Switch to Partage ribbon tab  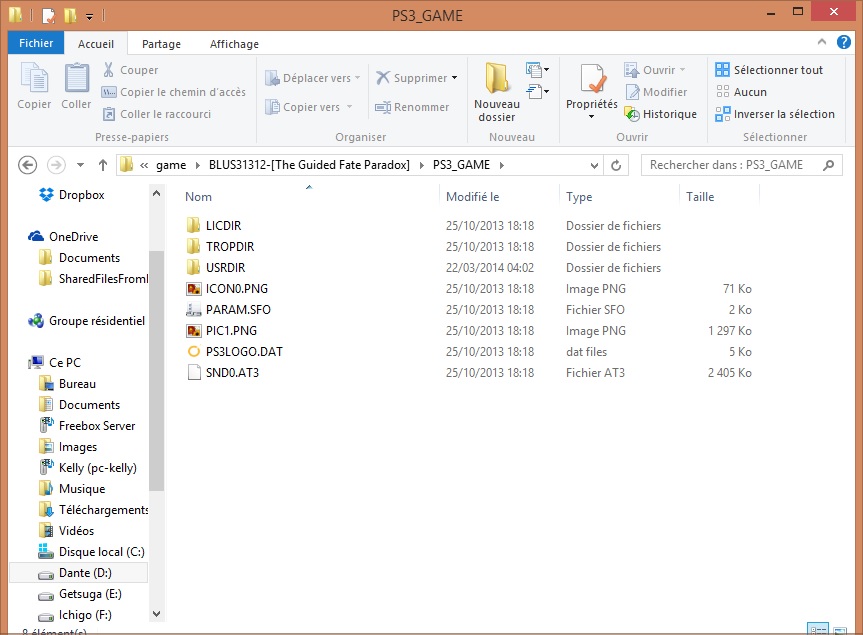(x=161, y=44)
